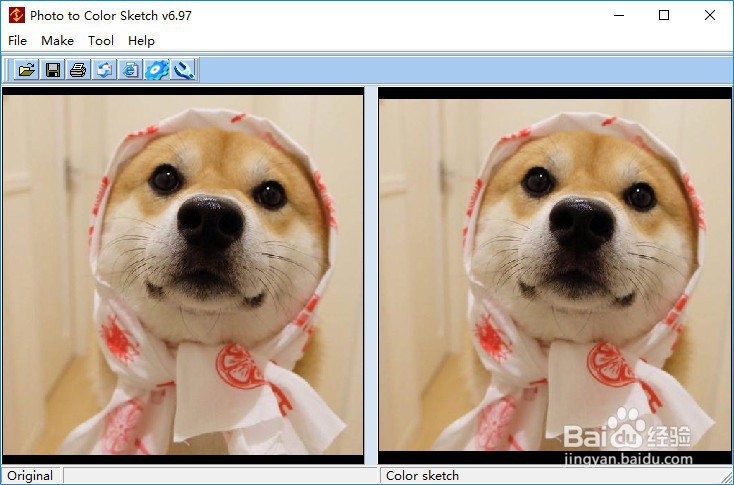Viewport: 734px width, 485px height.
Task: Open the Make menu
Action: (x=57, y=41)
